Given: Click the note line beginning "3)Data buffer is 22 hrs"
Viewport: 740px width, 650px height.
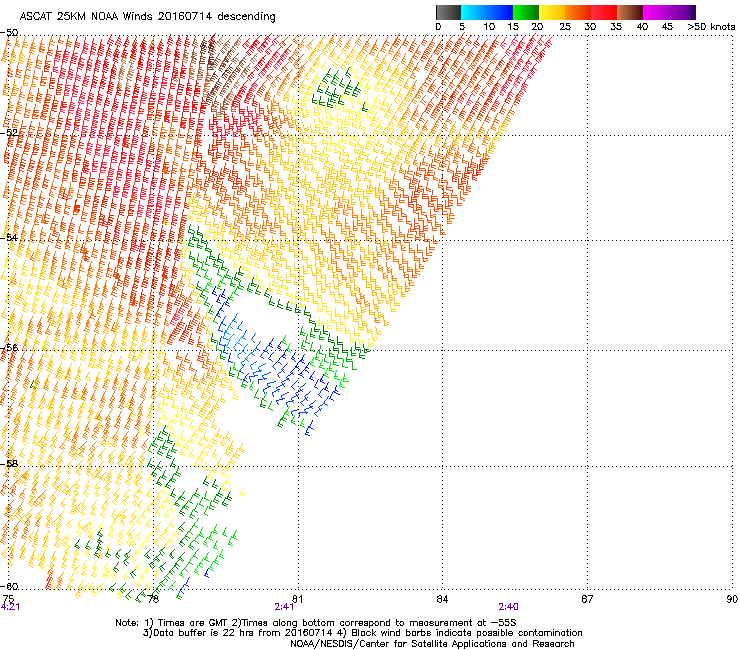Looking at the screenshot, I should click(362, 633).
